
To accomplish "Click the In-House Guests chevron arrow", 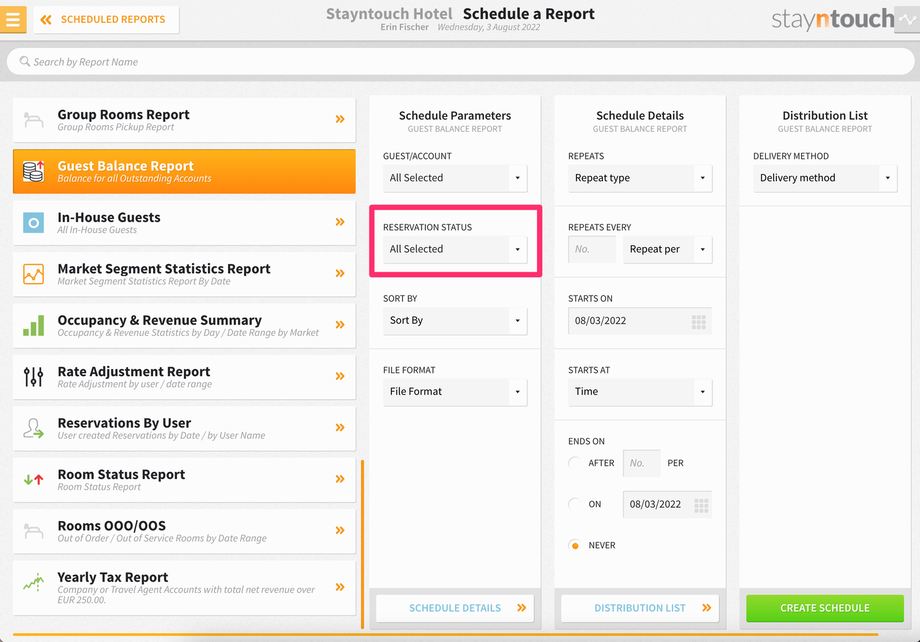I will click(340, 222).
